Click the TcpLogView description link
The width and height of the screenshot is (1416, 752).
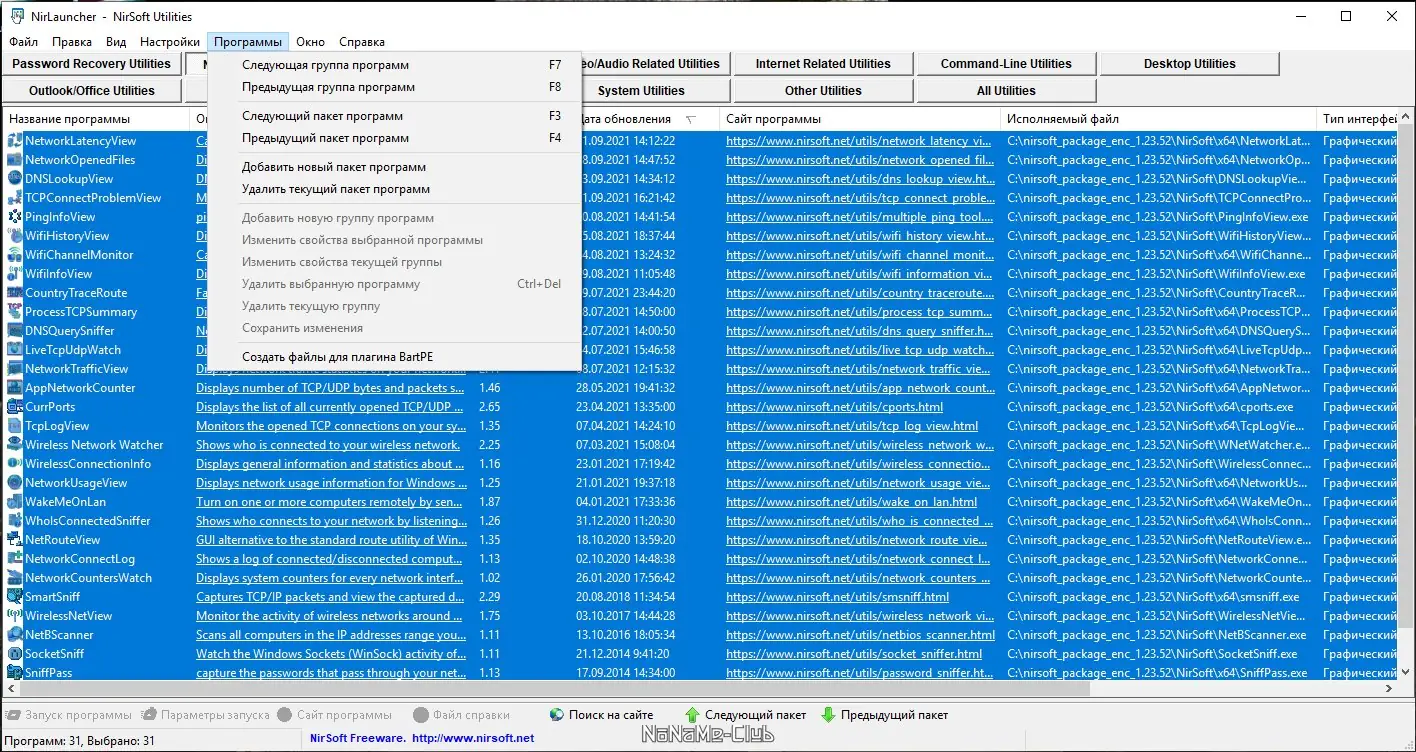[331, 426]
